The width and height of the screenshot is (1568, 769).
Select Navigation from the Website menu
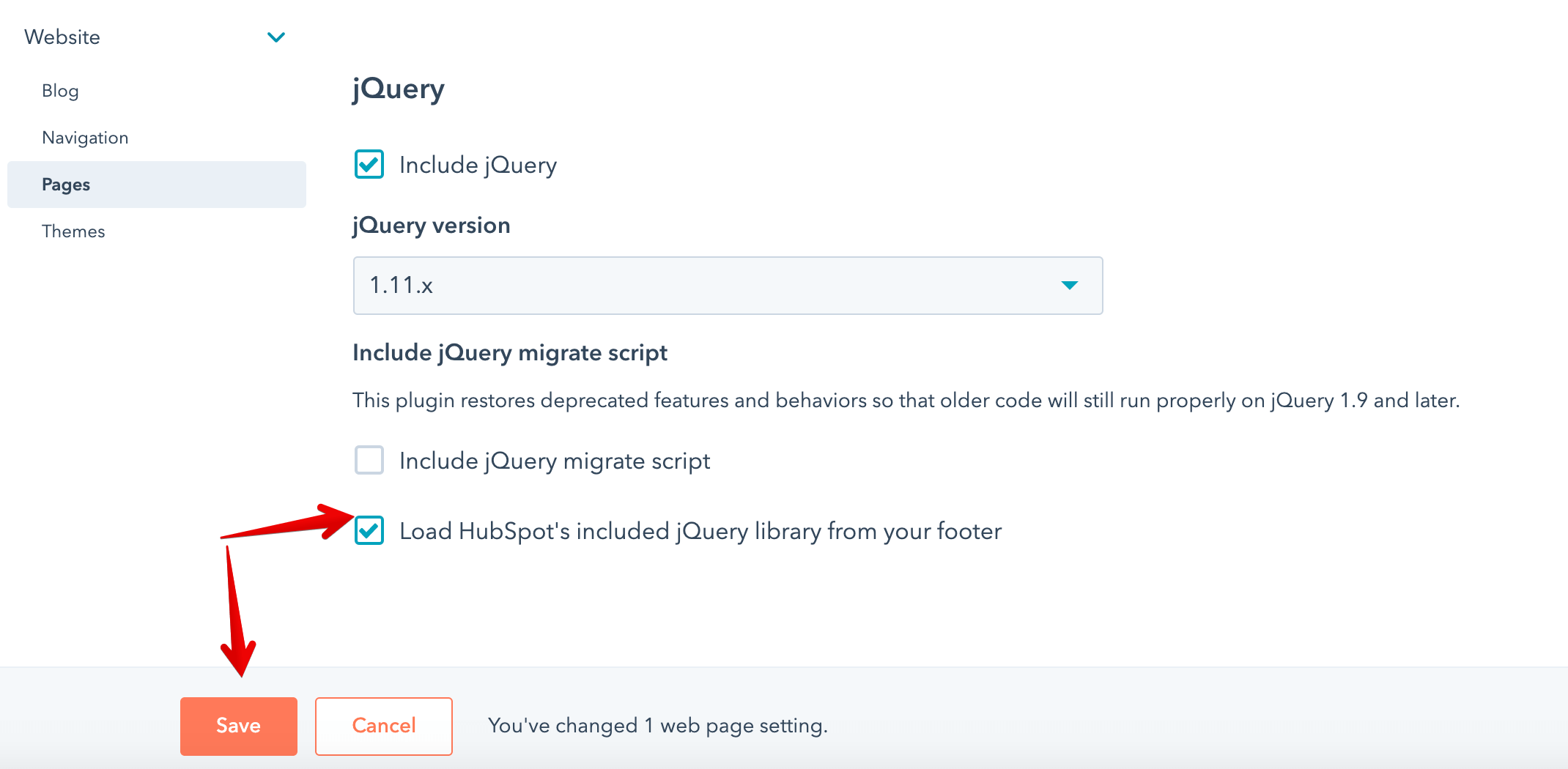pos(85,137)
